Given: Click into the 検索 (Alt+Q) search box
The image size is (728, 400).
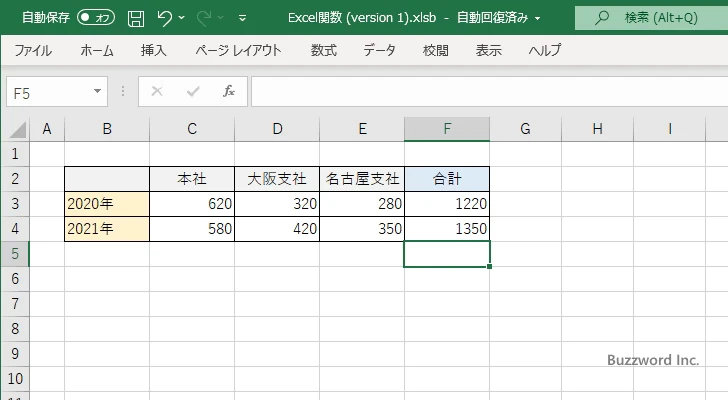Looking at the screenshot, I should (651, 18).
